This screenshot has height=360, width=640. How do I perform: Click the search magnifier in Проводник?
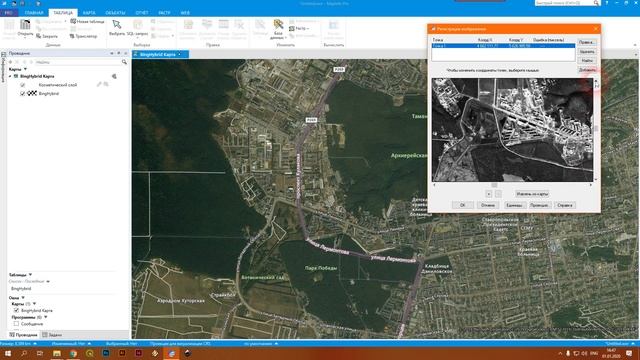[124, 62]
